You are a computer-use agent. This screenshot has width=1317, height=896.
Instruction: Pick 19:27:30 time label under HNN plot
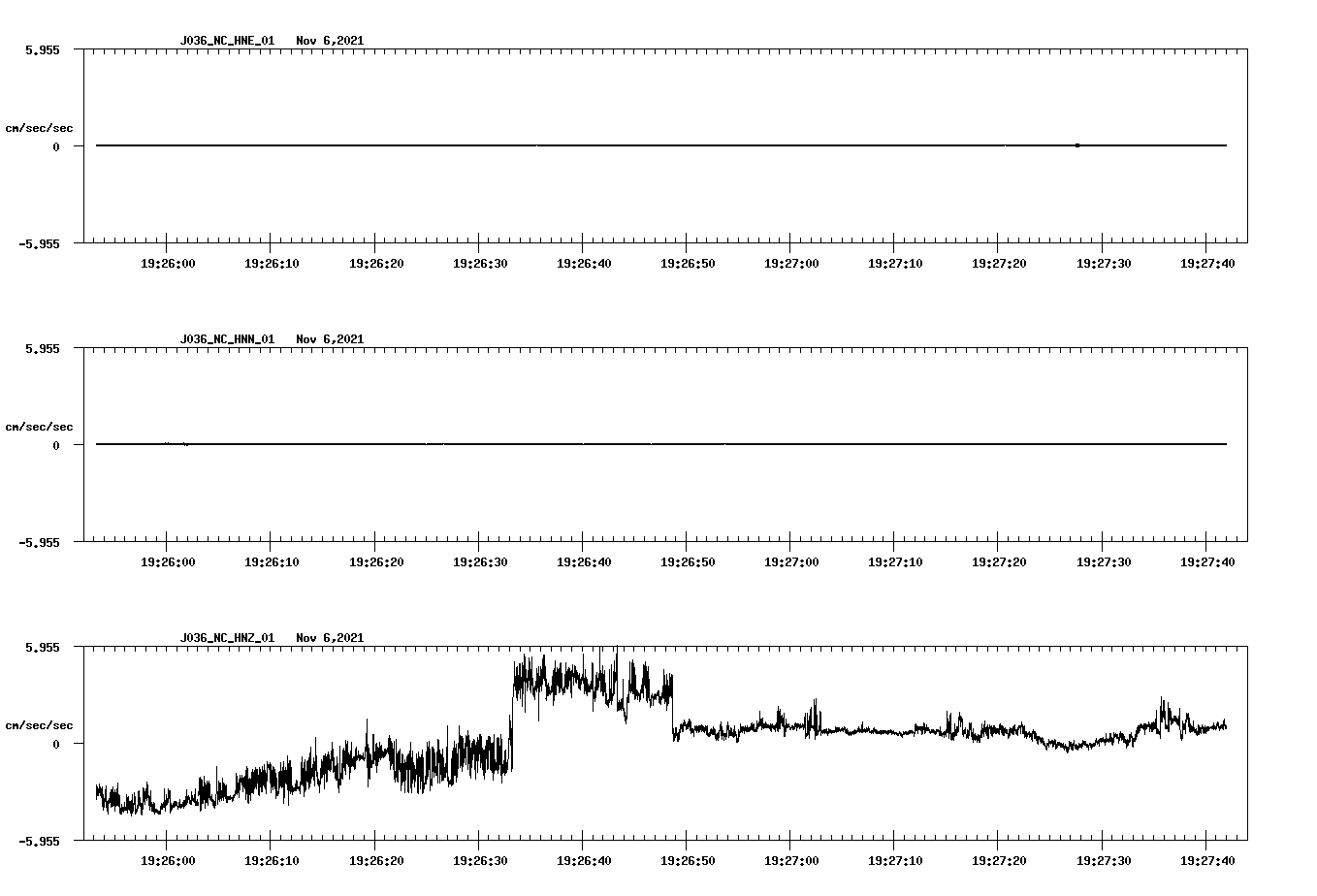1102,561
